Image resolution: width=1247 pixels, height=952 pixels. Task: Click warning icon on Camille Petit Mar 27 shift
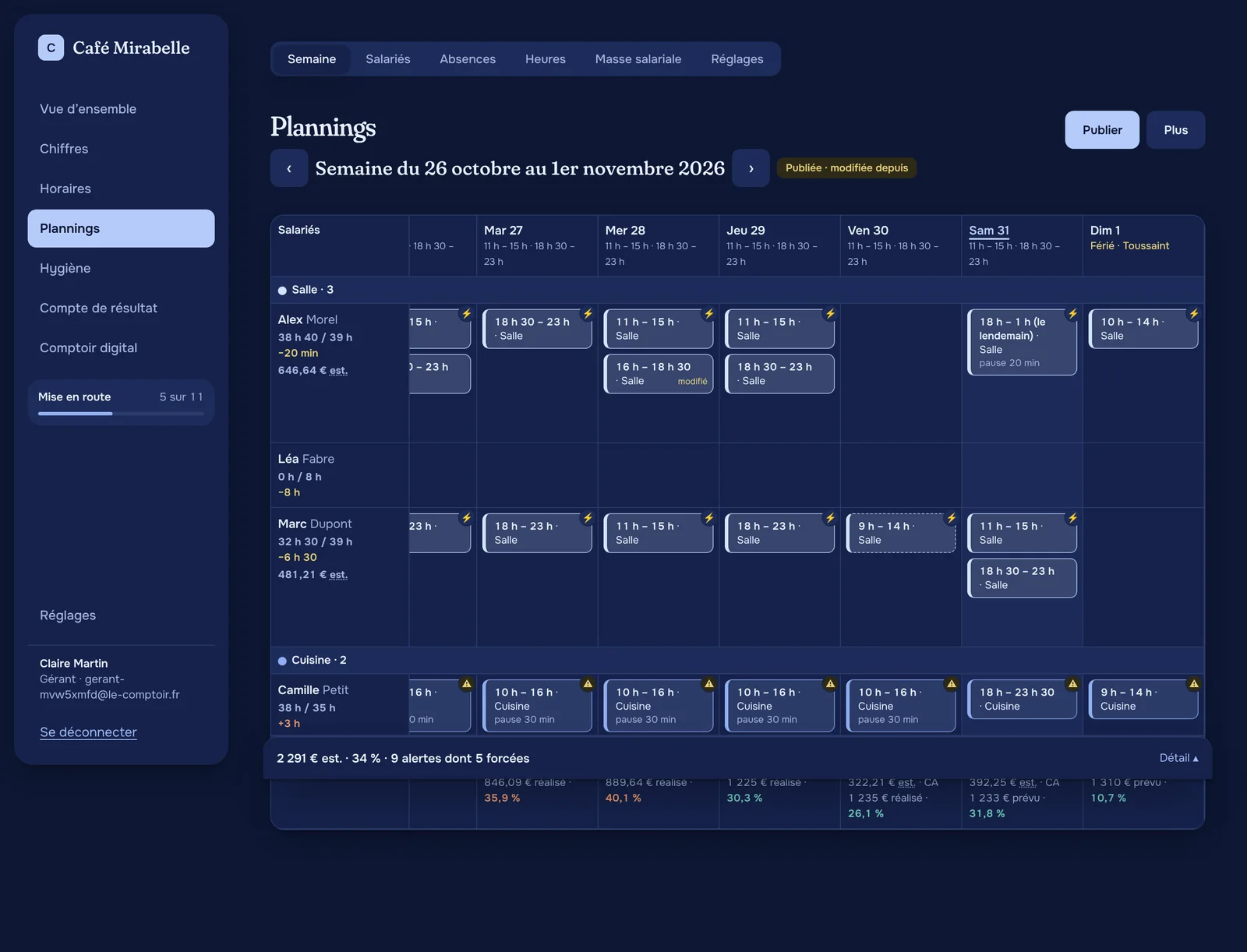[588, 684]
